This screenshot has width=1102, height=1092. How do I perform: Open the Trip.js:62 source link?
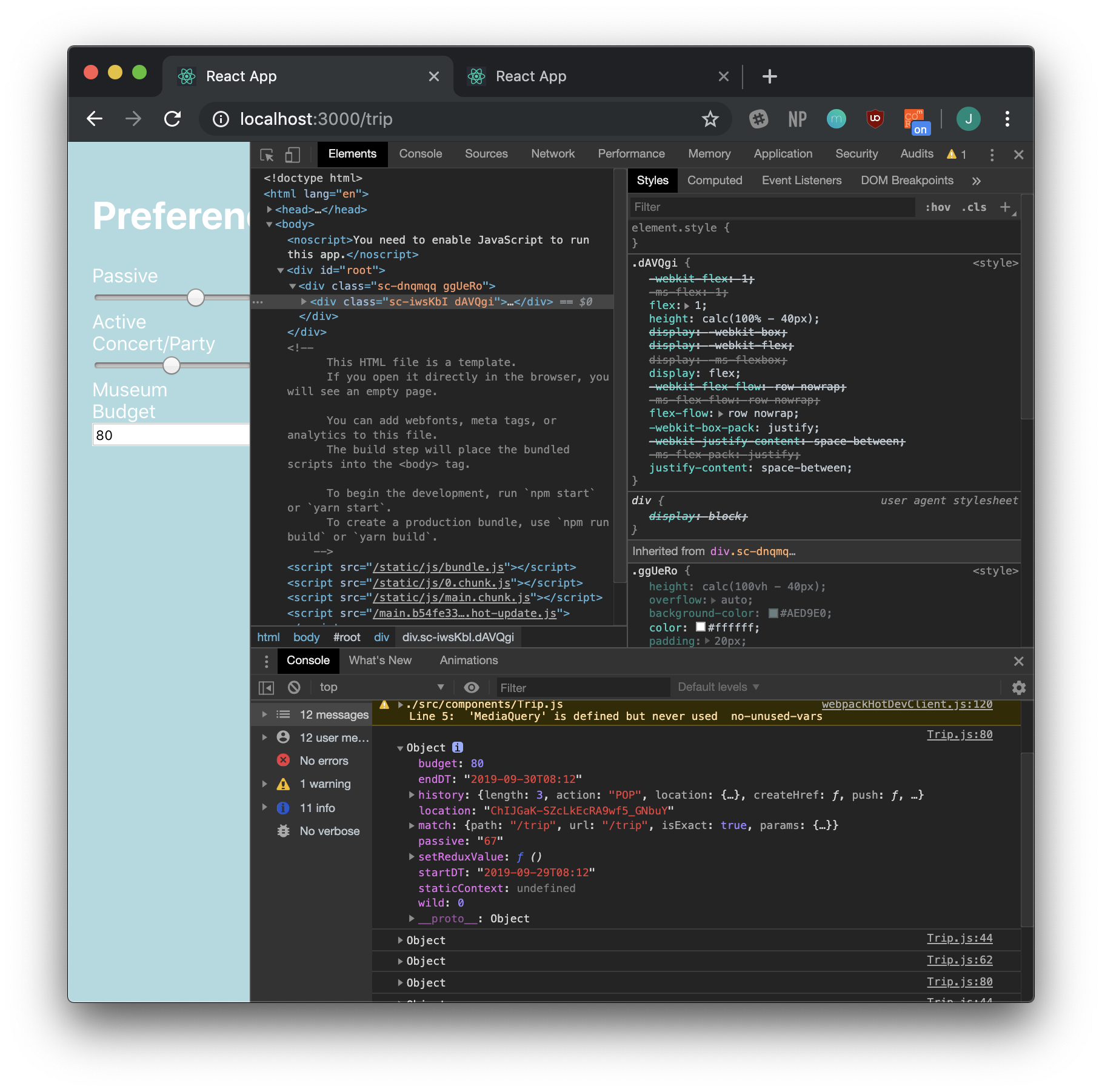(x=960, y=960)
